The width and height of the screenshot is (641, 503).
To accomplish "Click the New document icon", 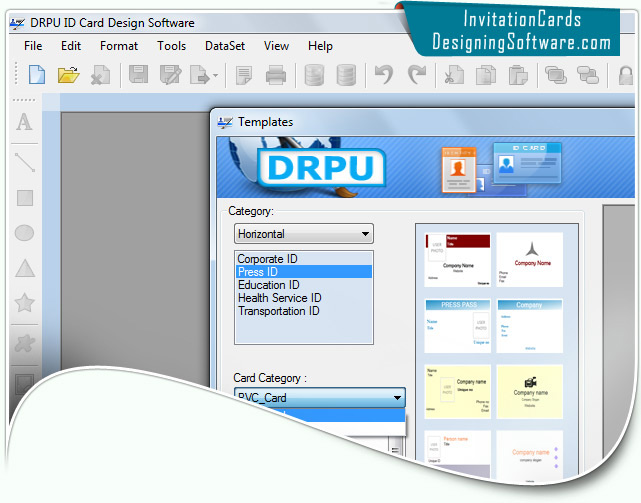I will tap(37, 74).
